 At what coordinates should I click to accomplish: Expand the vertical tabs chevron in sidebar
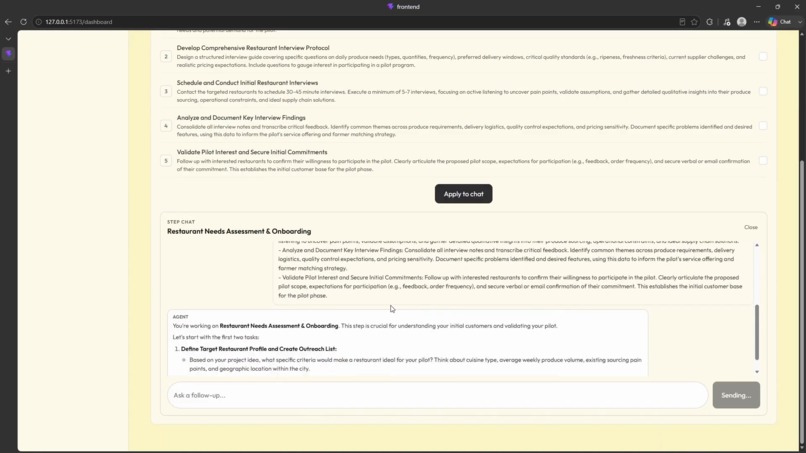point(8,39)
